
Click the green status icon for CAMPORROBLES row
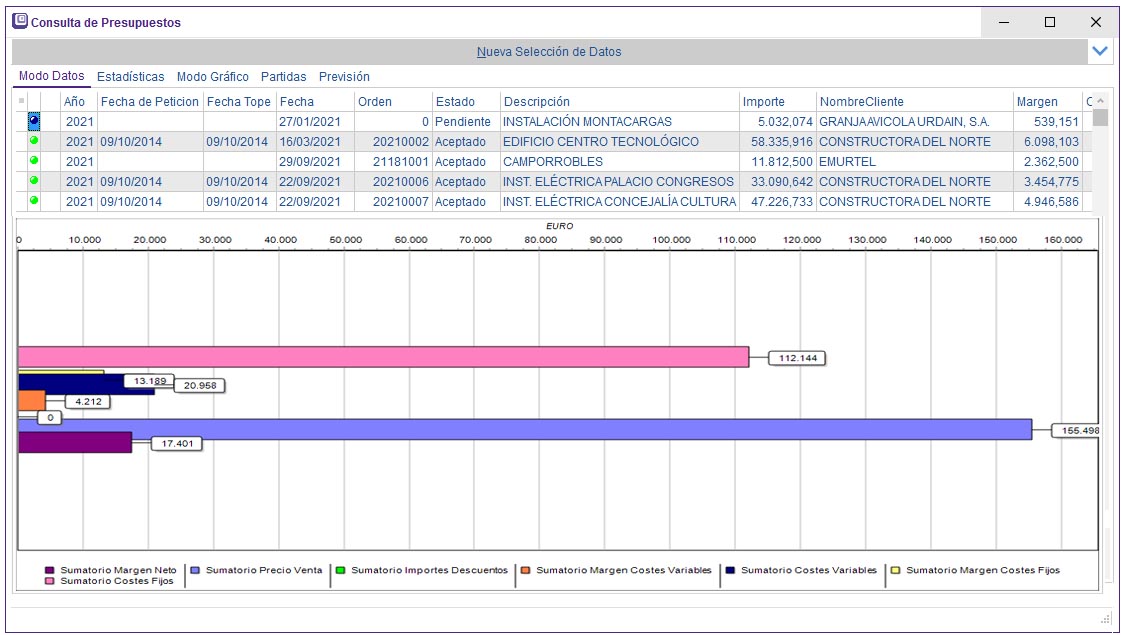(x=33, y=161)
